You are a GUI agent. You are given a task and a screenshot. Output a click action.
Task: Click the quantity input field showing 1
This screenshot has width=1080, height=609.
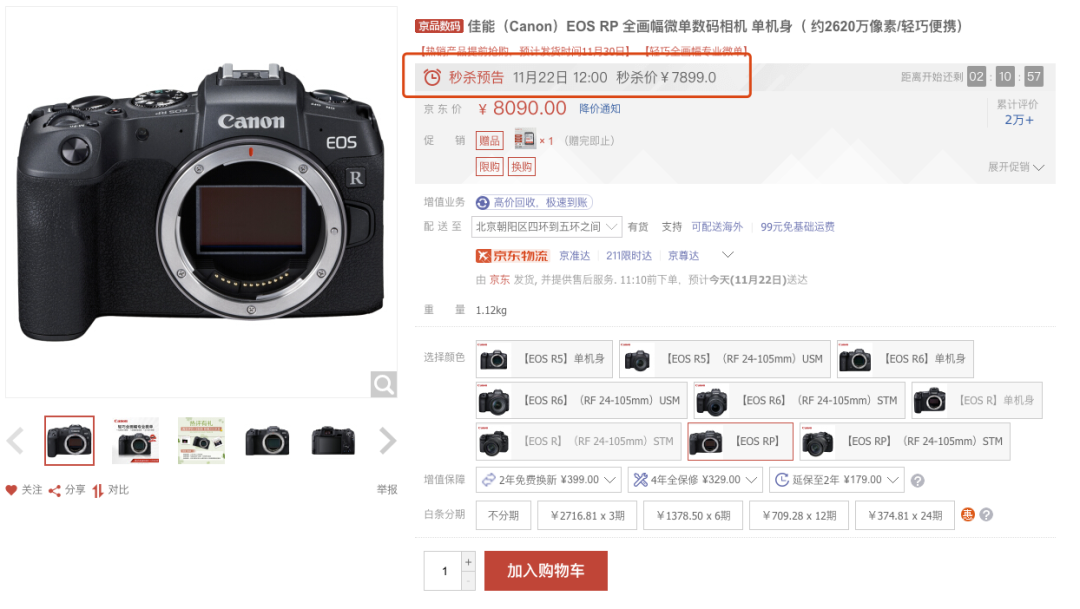click(443, 571)
